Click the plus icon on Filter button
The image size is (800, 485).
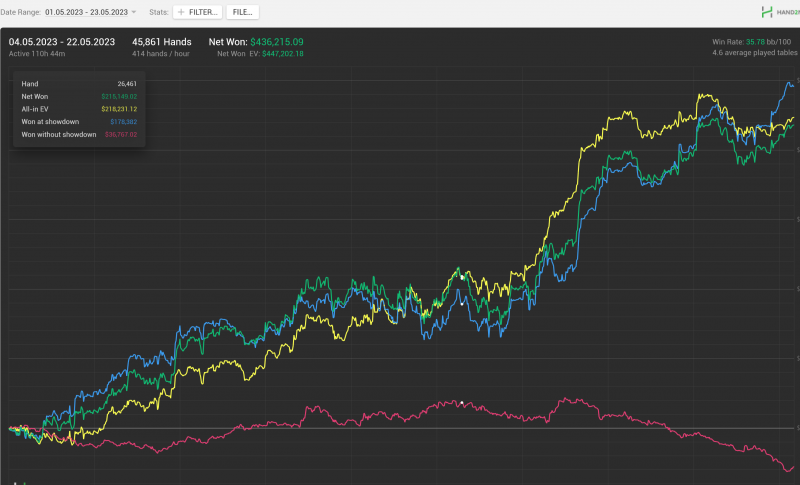pyautogui.click(x=181, y=12)
